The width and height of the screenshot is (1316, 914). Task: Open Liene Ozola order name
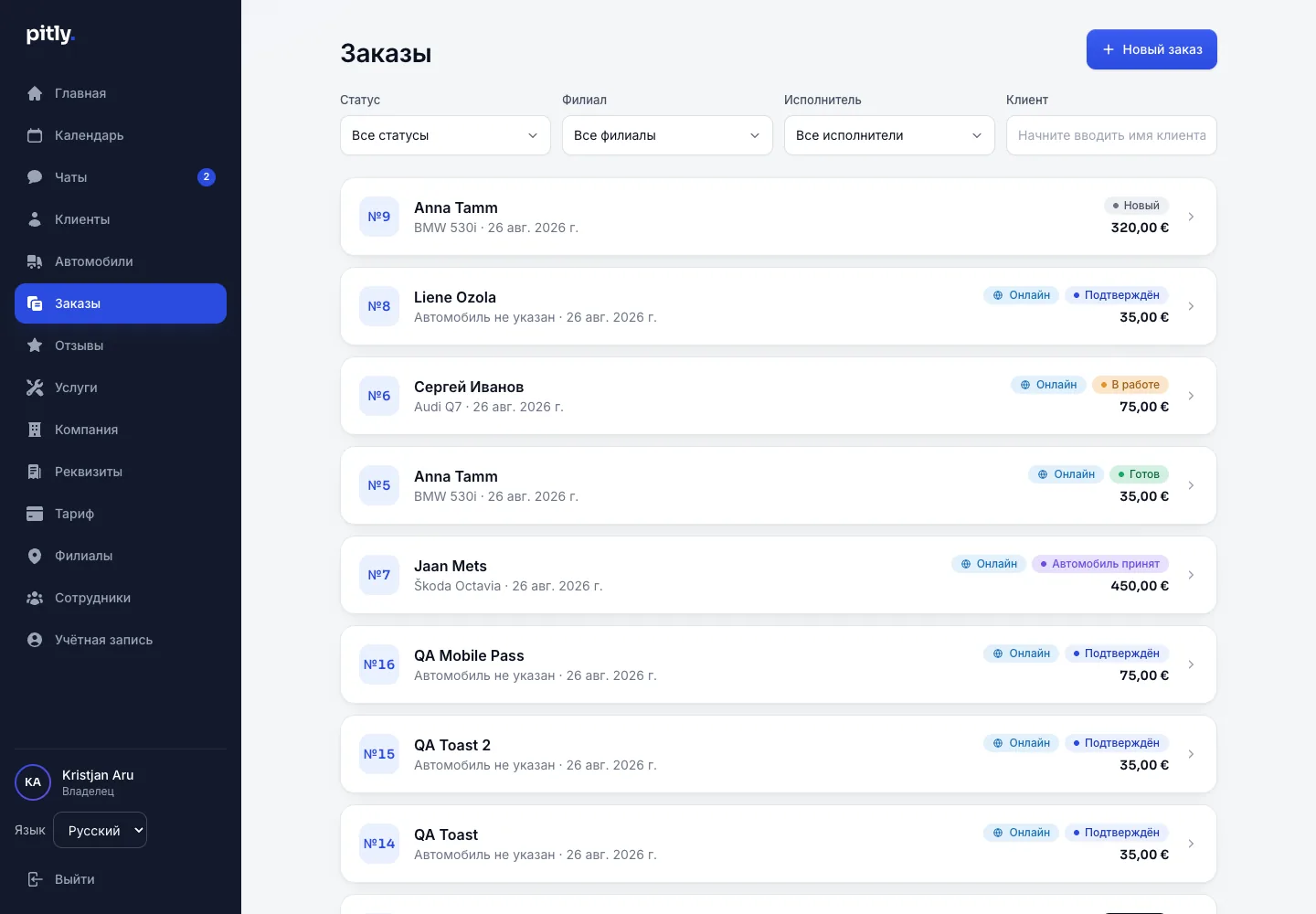click(x=455, y=297)
